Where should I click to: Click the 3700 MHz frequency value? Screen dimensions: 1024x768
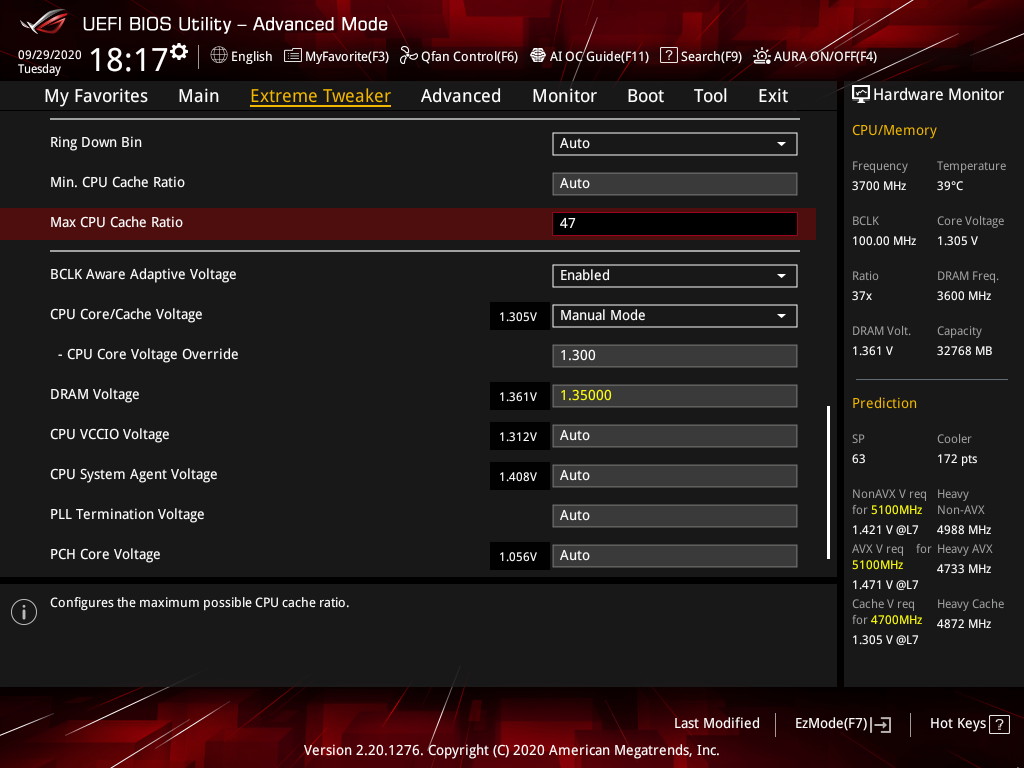879,186
